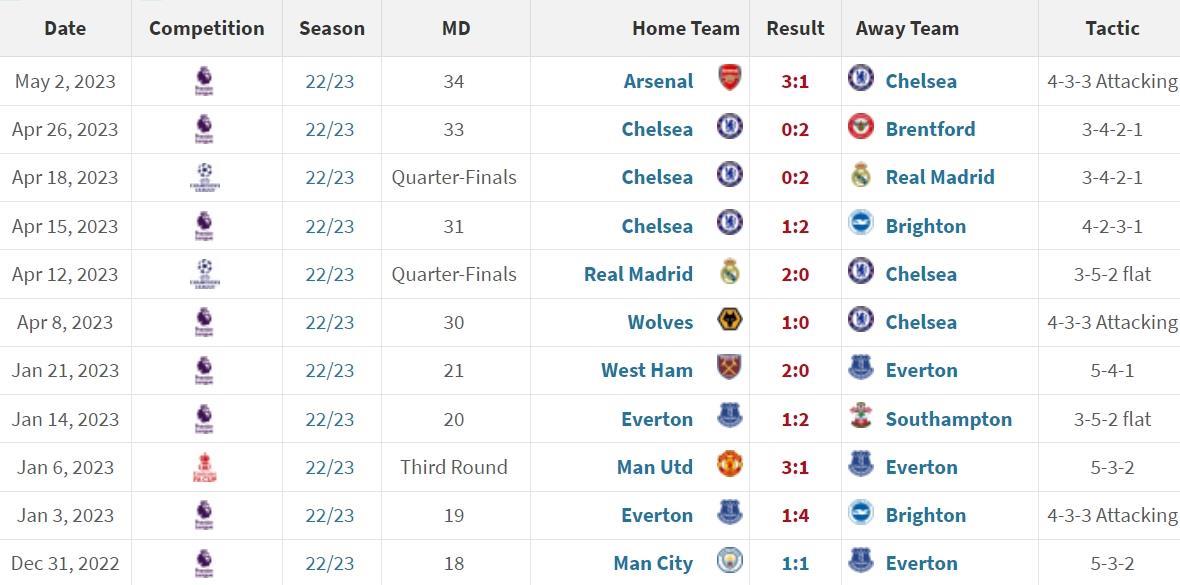Click Real Madrid crest in Apr 18 row
This screenshot has height=585, width=1180.
(860, 176)
